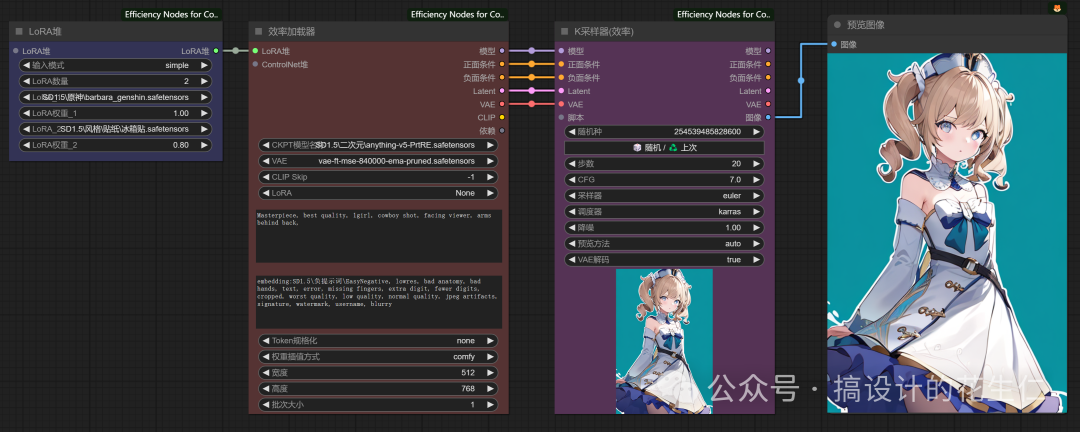Click the VAE output port on 效率加载器
1080x432 pixels.
coord(502,104)
